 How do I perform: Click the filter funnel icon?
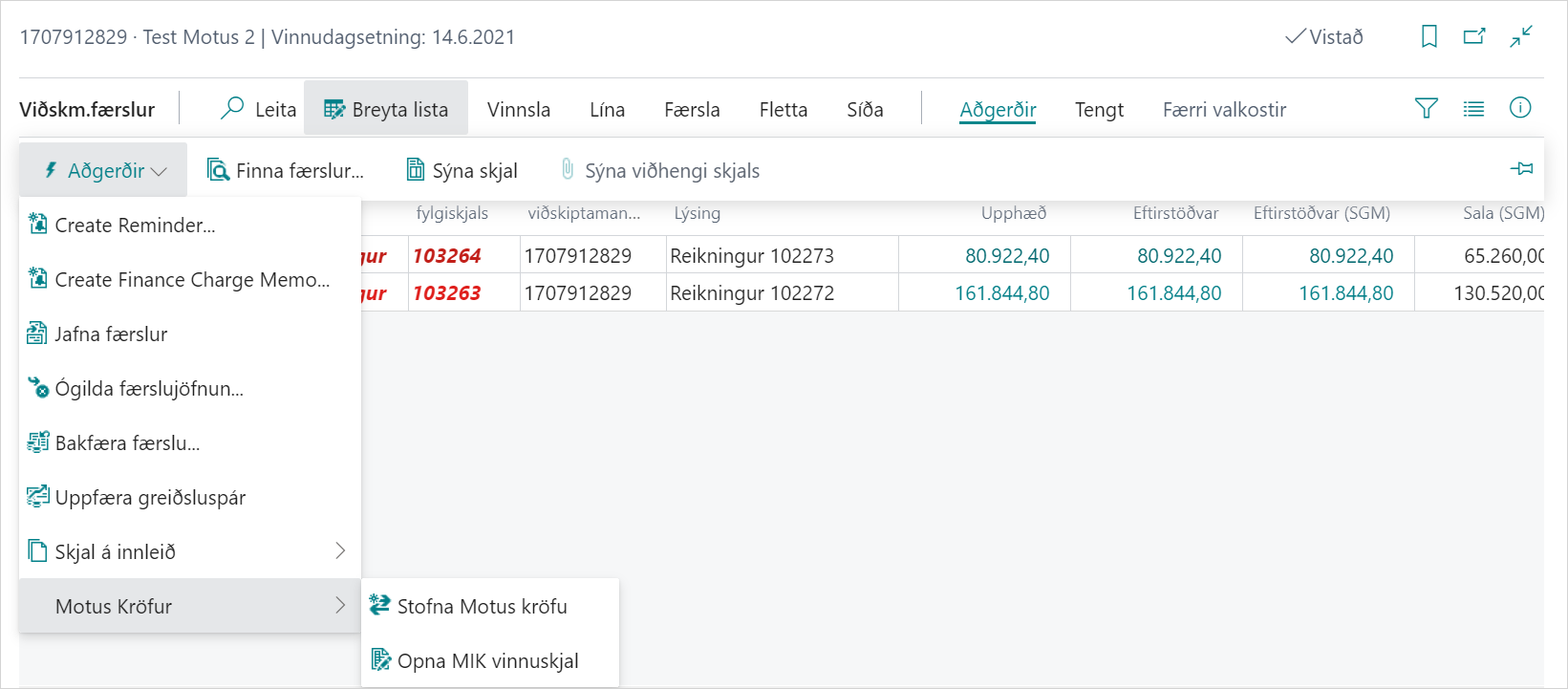click(x=1426, y=109)
